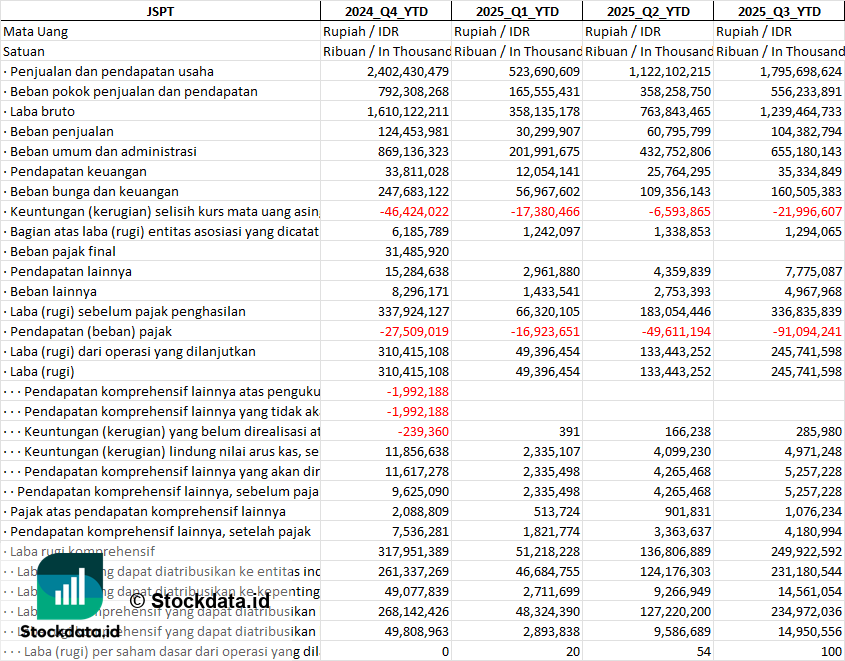Image resolution: width=845 pixels, height=661 pixels.
Task: Select the 2025_Q1_YTD column header
Action: (517, 11)
